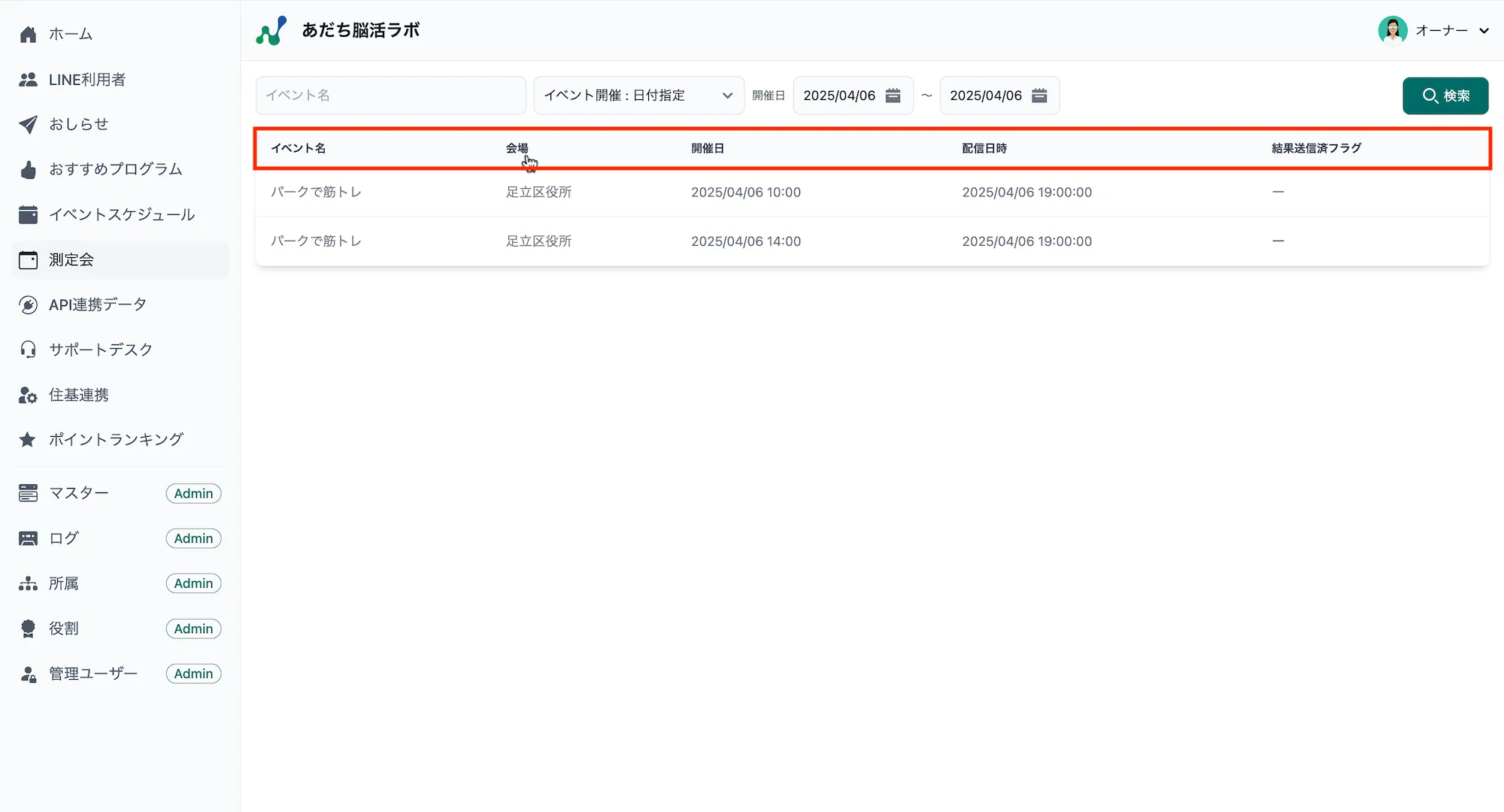Screen dimensions: 1504x812
Task: Open the first パークで筋トレ event row
Action: (x=317, y=192)
